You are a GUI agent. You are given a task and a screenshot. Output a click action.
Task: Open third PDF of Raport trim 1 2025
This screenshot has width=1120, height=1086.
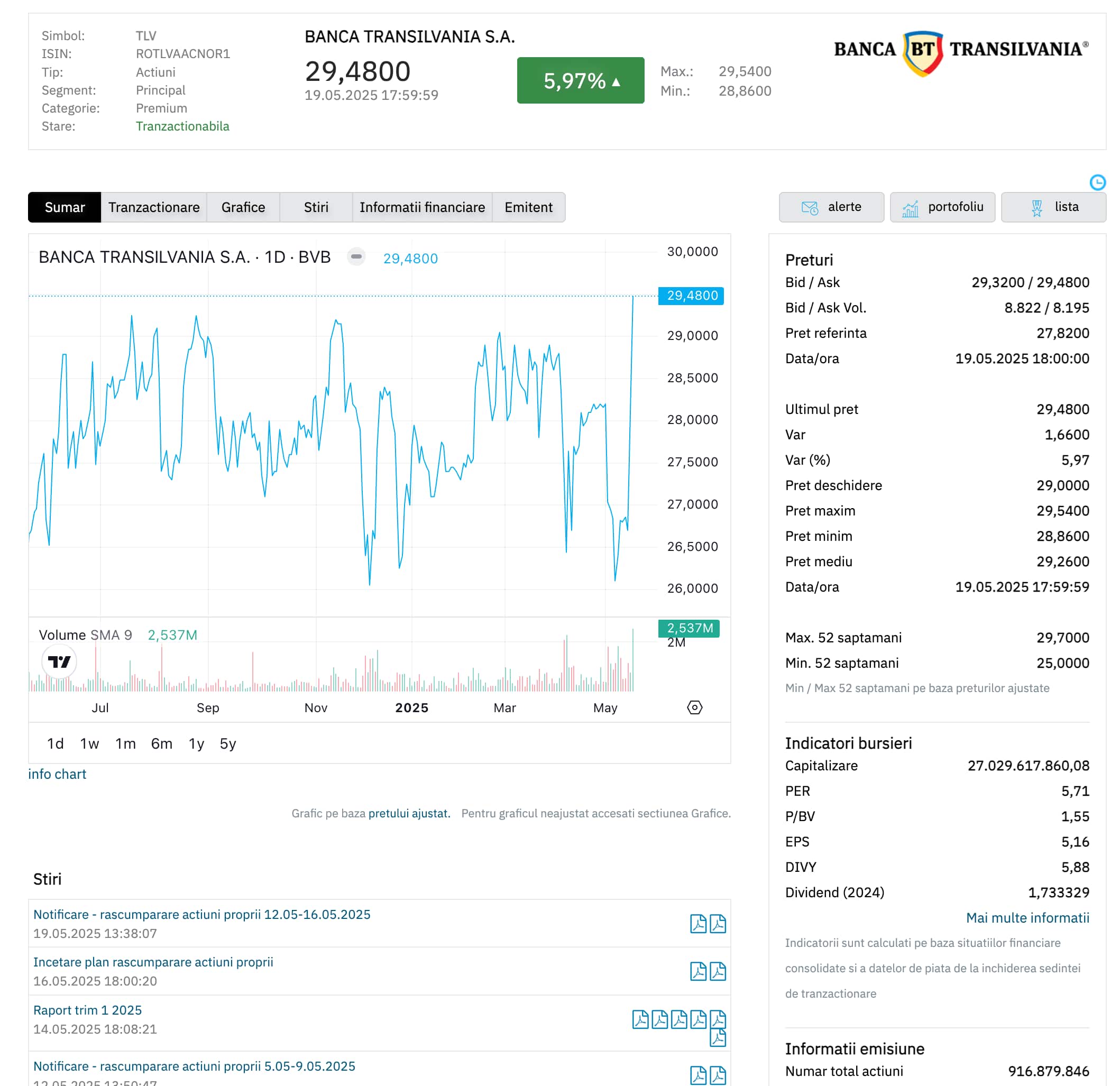pyautogui.click(x=679, y=1019)
